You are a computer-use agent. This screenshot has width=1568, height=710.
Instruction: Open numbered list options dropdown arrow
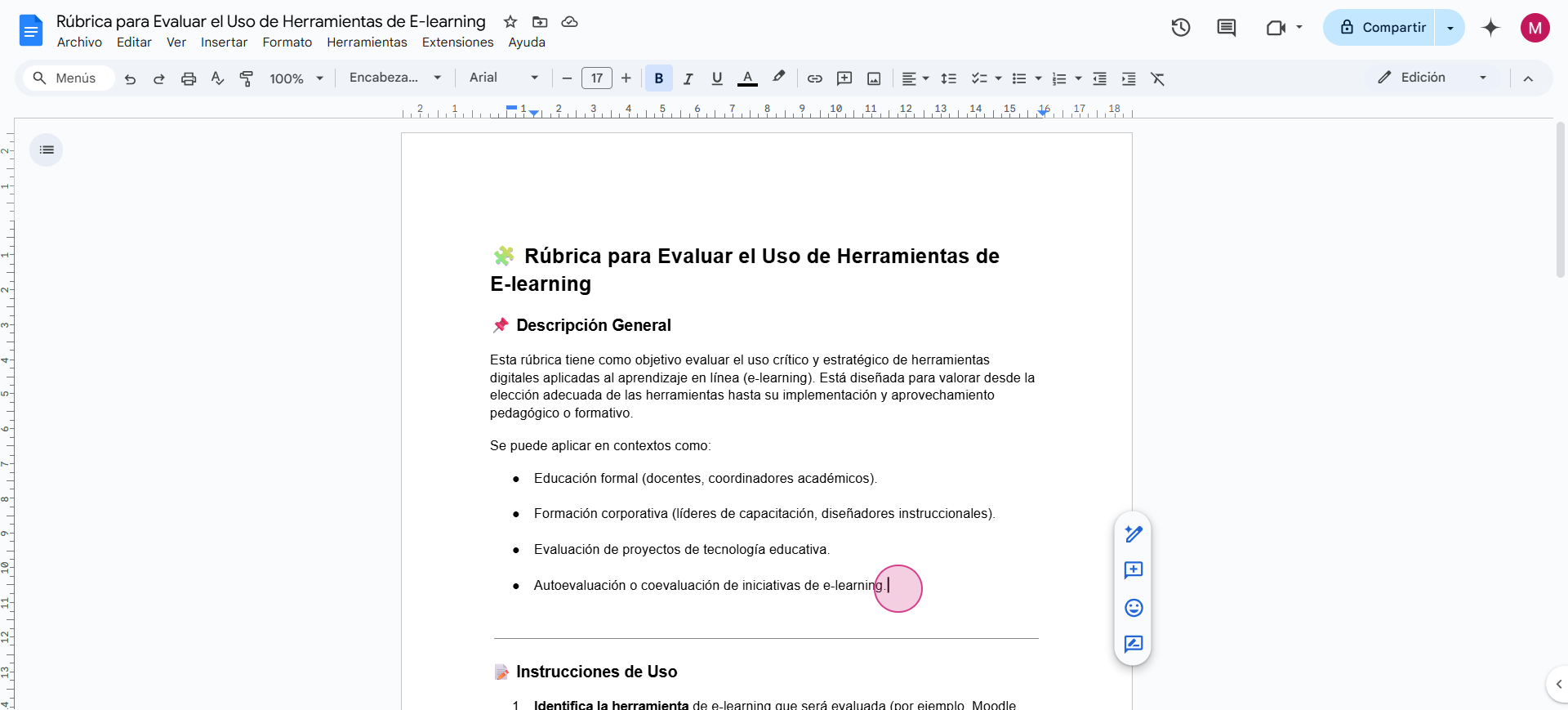tap(1078, 78)
